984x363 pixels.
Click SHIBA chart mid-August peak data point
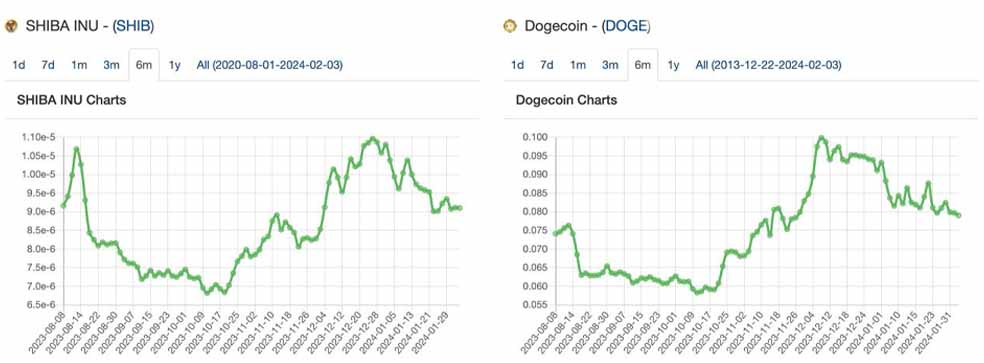click(x=77, y=149)
